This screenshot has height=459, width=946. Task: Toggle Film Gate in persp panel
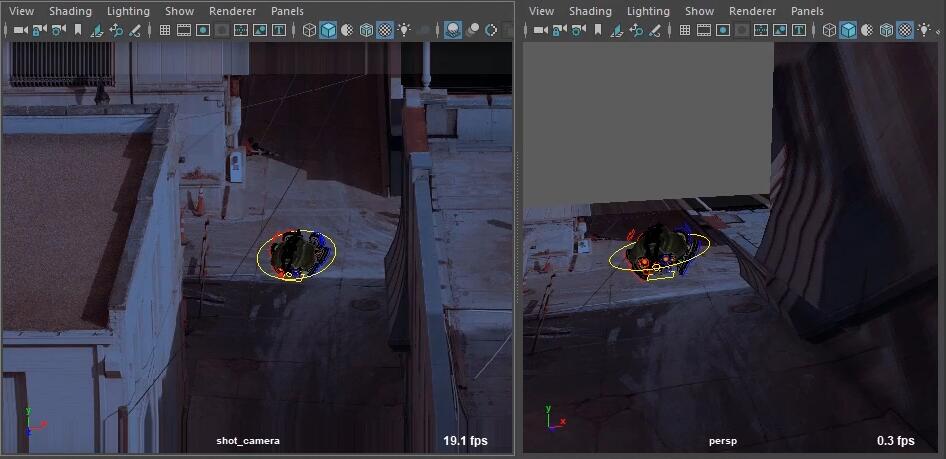point(704,30)
